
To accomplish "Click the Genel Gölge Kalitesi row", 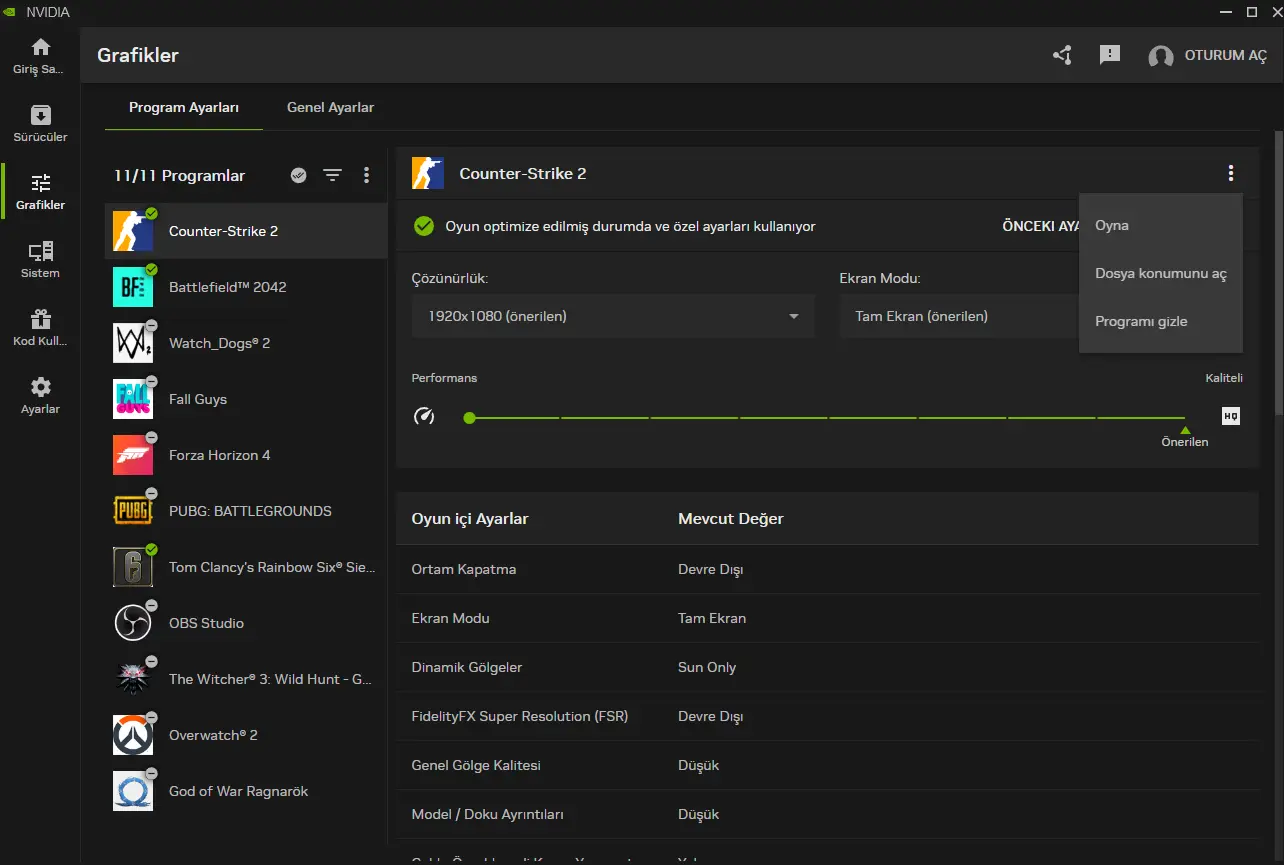I will tap(827, 765).
